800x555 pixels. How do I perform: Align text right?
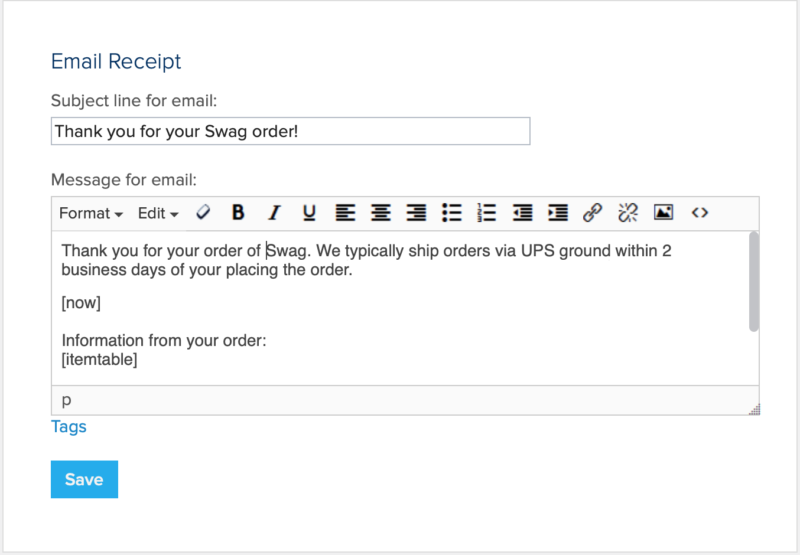click(x=416, y=213)
